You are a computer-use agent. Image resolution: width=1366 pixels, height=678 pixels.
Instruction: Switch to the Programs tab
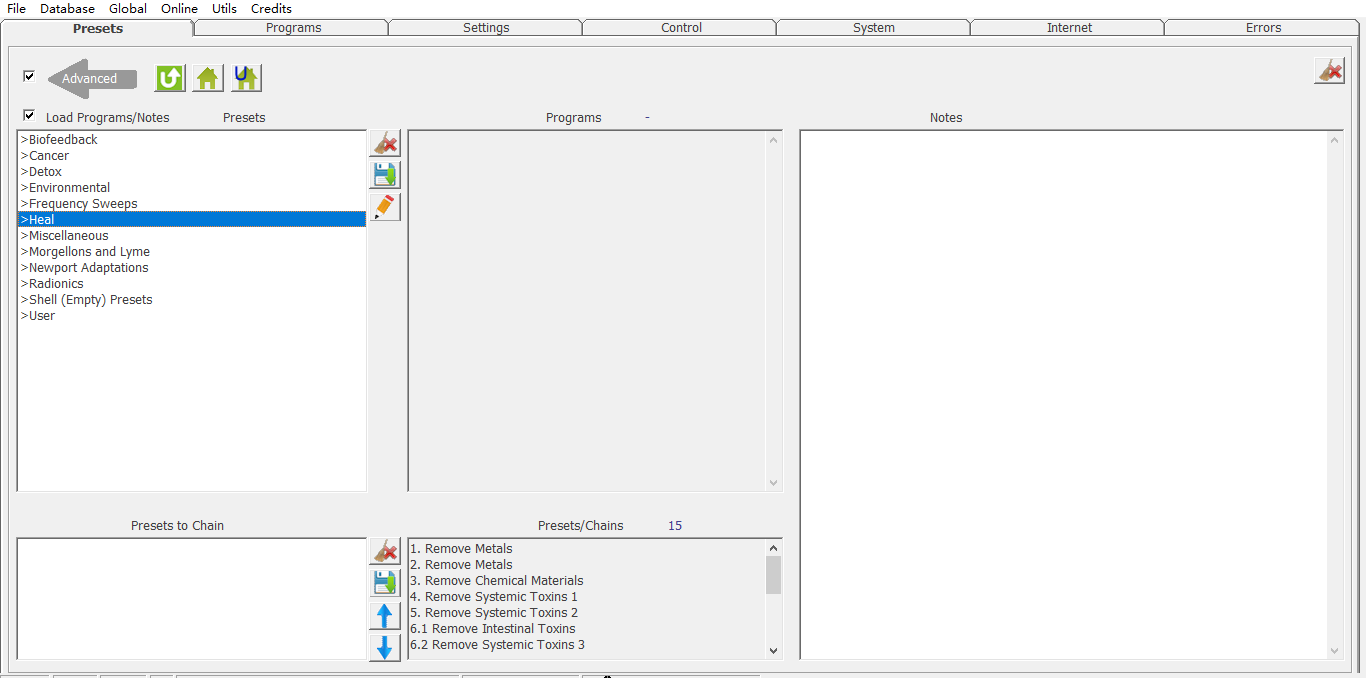tap(293, 28)
